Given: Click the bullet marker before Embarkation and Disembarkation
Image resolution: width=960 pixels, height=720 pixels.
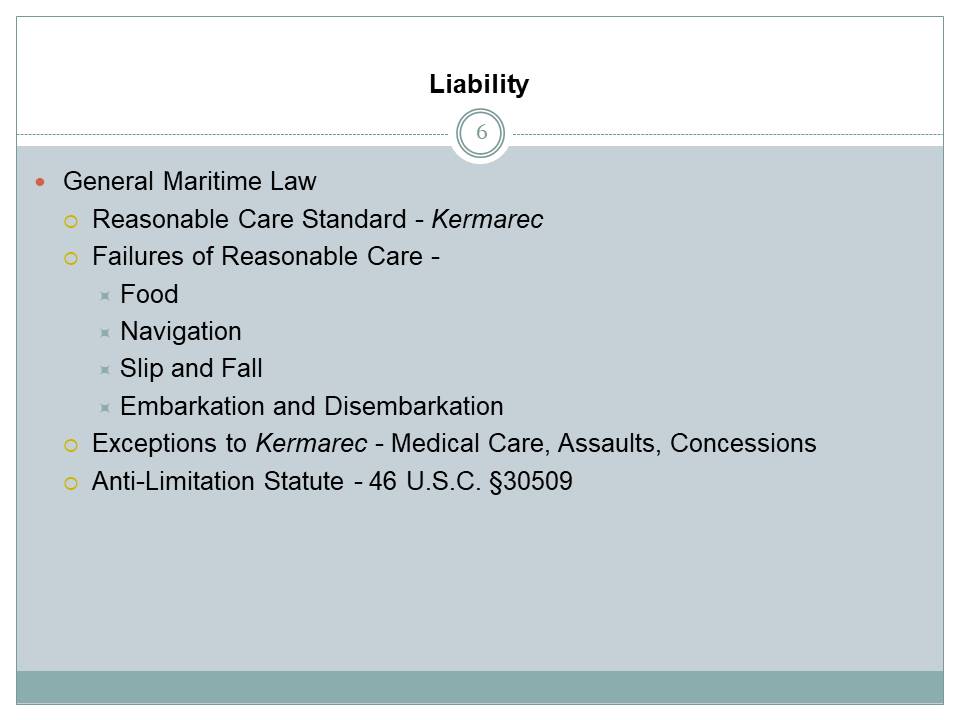Looking at the screenshot, I should 104,408.
